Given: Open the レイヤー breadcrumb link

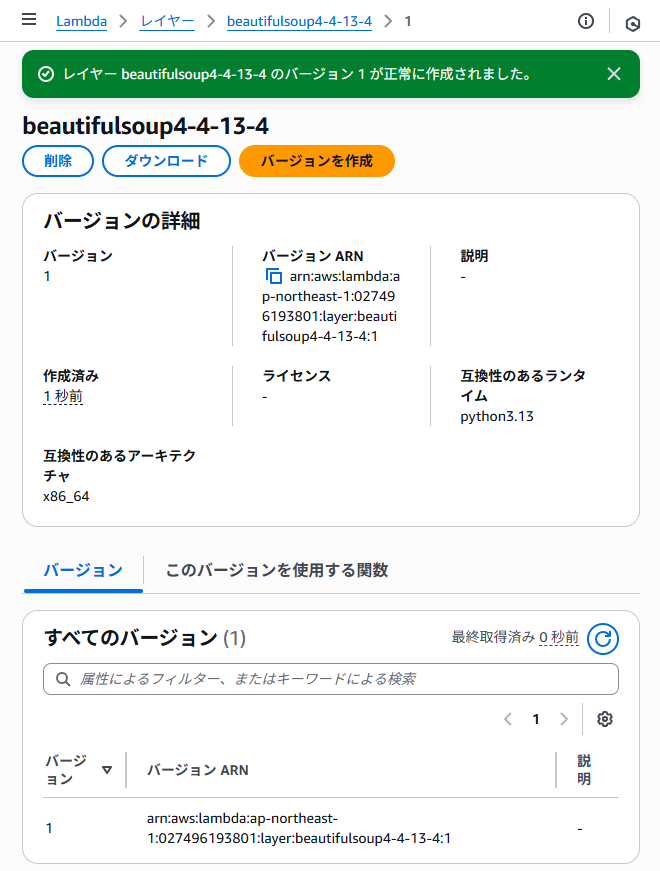Looking at the screenshot, I should 167,21.
